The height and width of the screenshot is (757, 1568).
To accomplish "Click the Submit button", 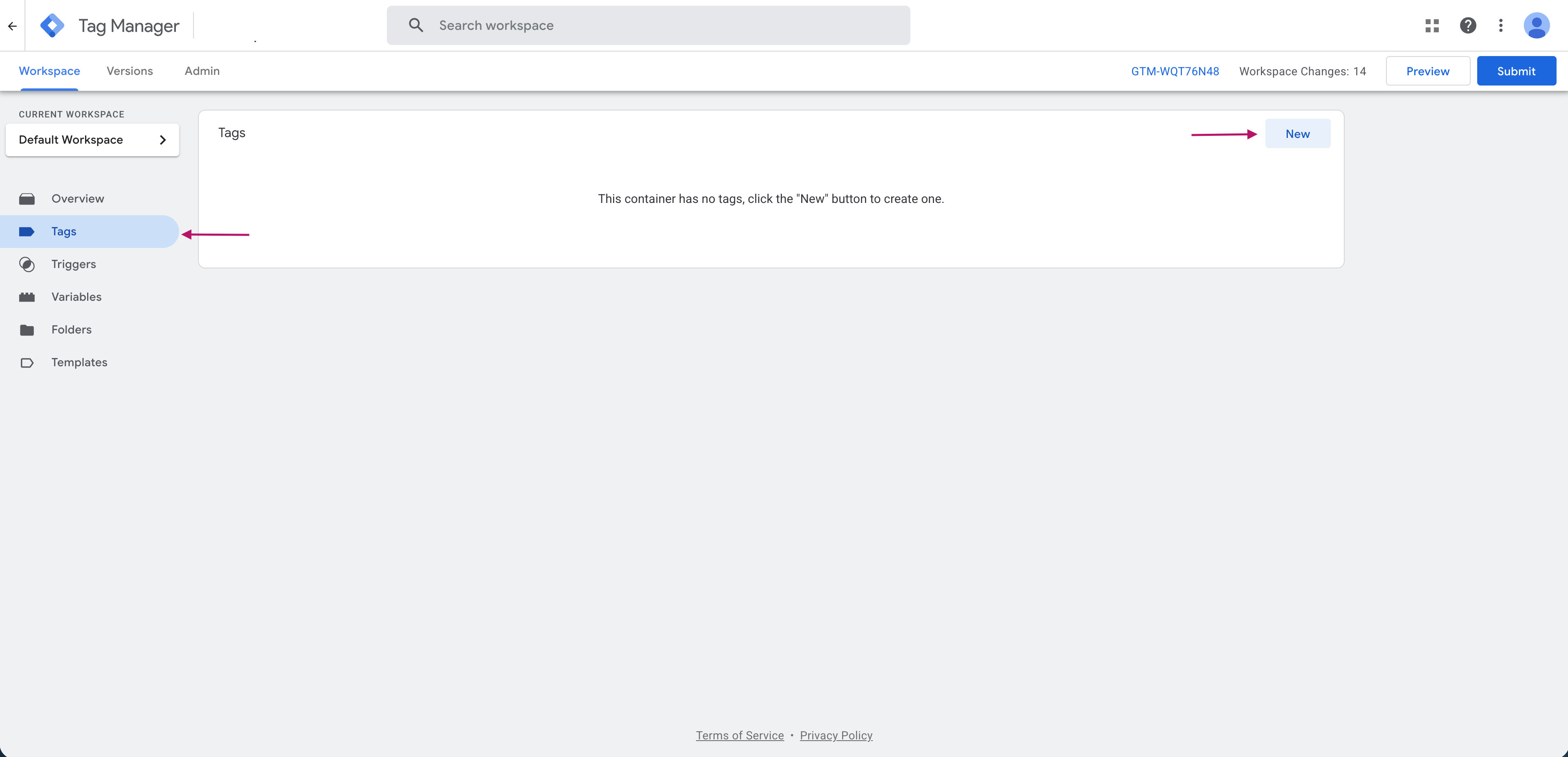I will [1516, 71].
